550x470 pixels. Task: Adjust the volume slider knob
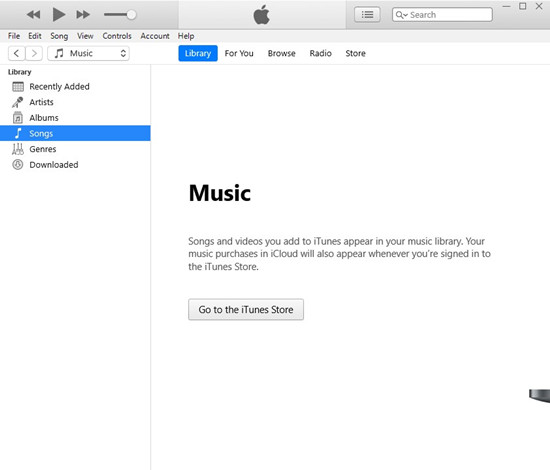tap(131, 15)
